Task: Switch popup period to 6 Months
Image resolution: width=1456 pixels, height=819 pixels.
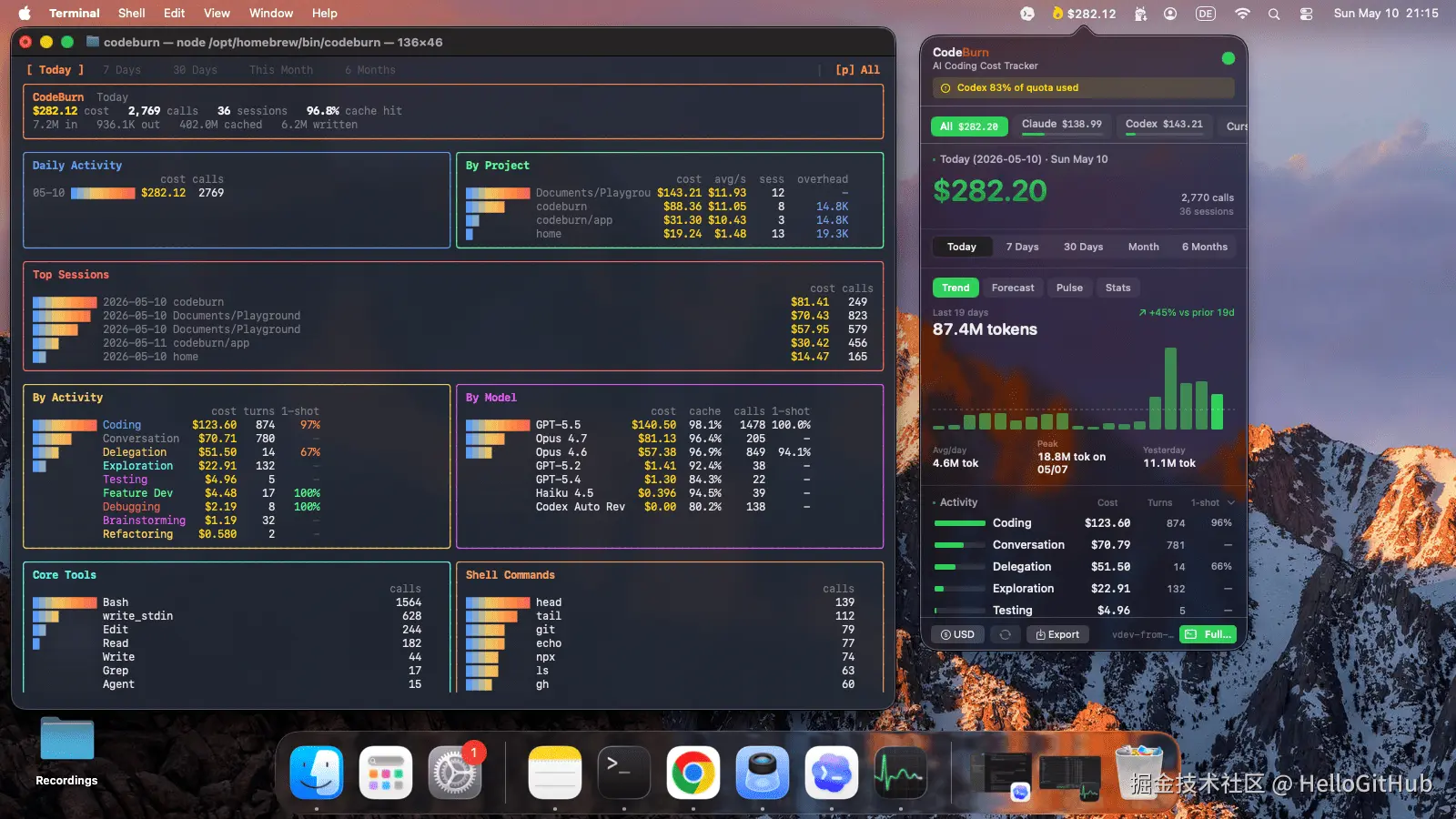Action: click(1205, 247)
